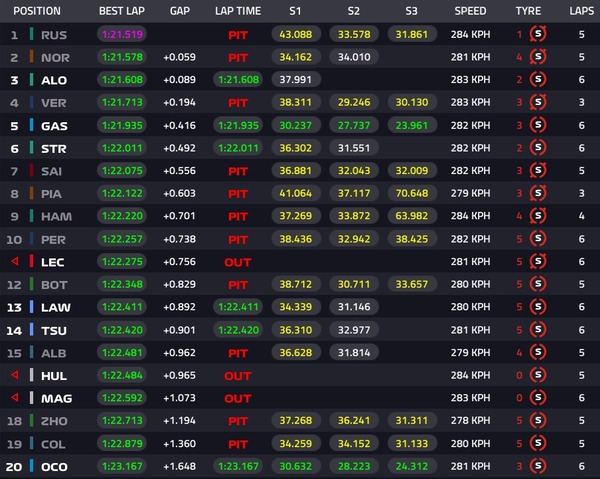Click the red triangle icon beside MAG

click(x=14, y=399)
